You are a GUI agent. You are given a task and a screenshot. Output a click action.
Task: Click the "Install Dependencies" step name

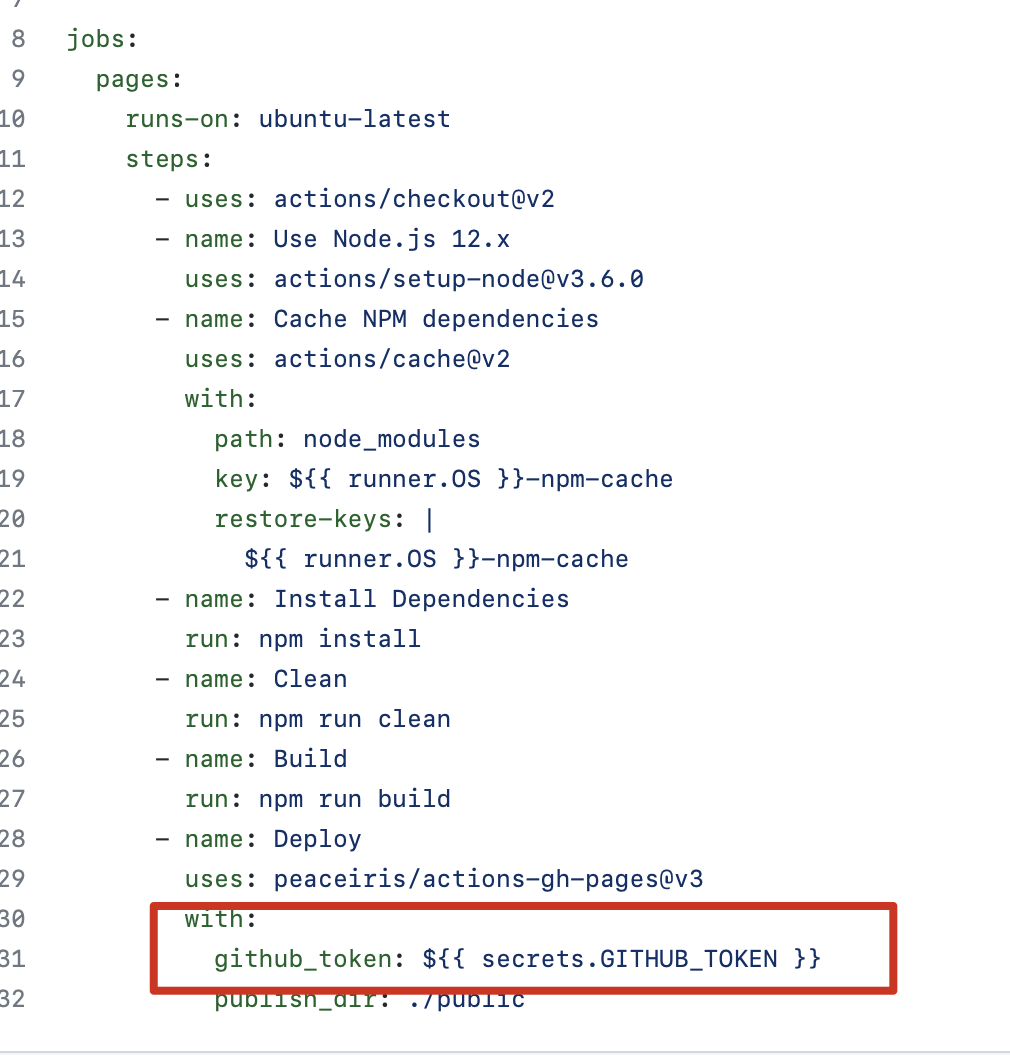(421, 599)
